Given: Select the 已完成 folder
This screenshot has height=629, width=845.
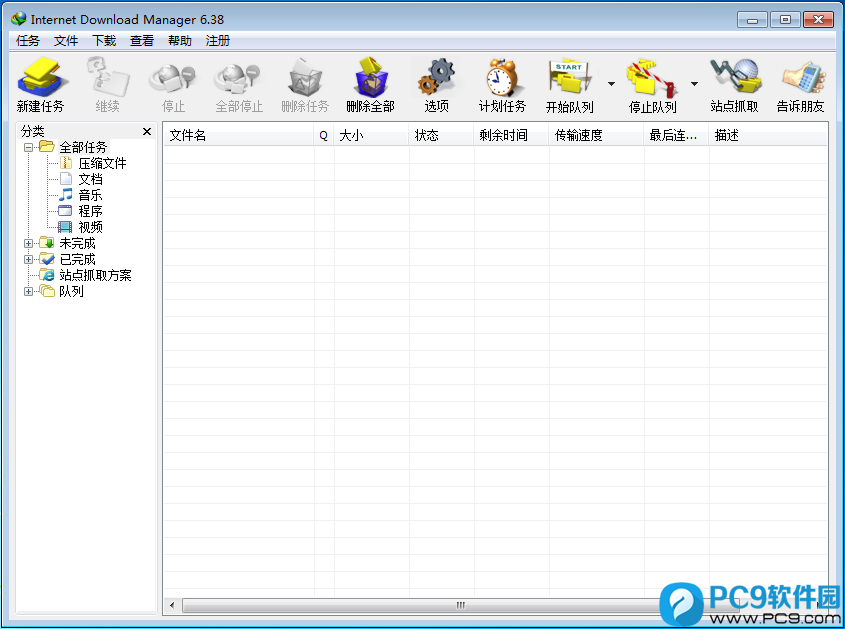Looking at the screenshot, I should (x=77, y=259).
